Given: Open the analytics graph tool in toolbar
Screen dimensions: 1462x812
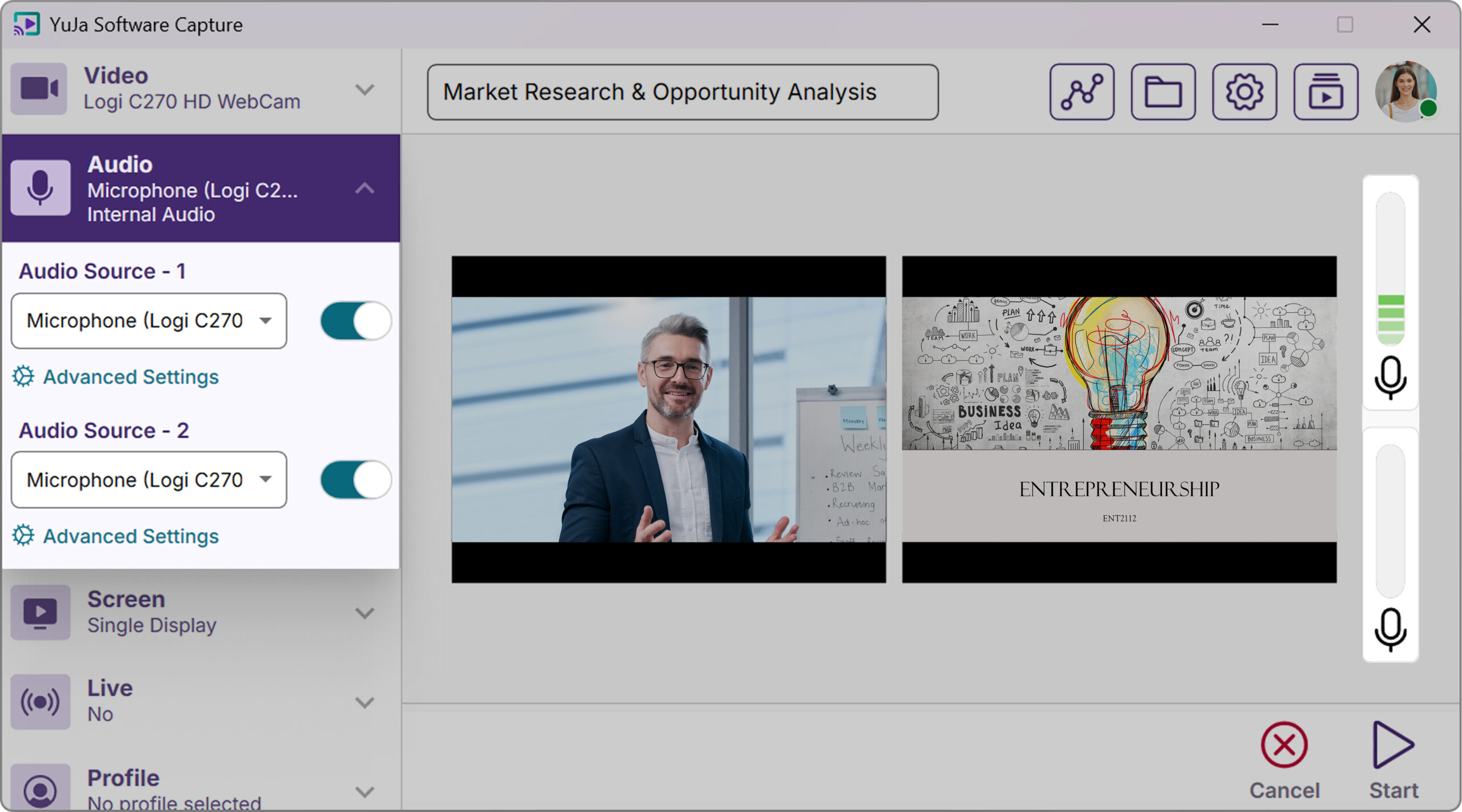Looking at the screenshot, I should 1082,91.
